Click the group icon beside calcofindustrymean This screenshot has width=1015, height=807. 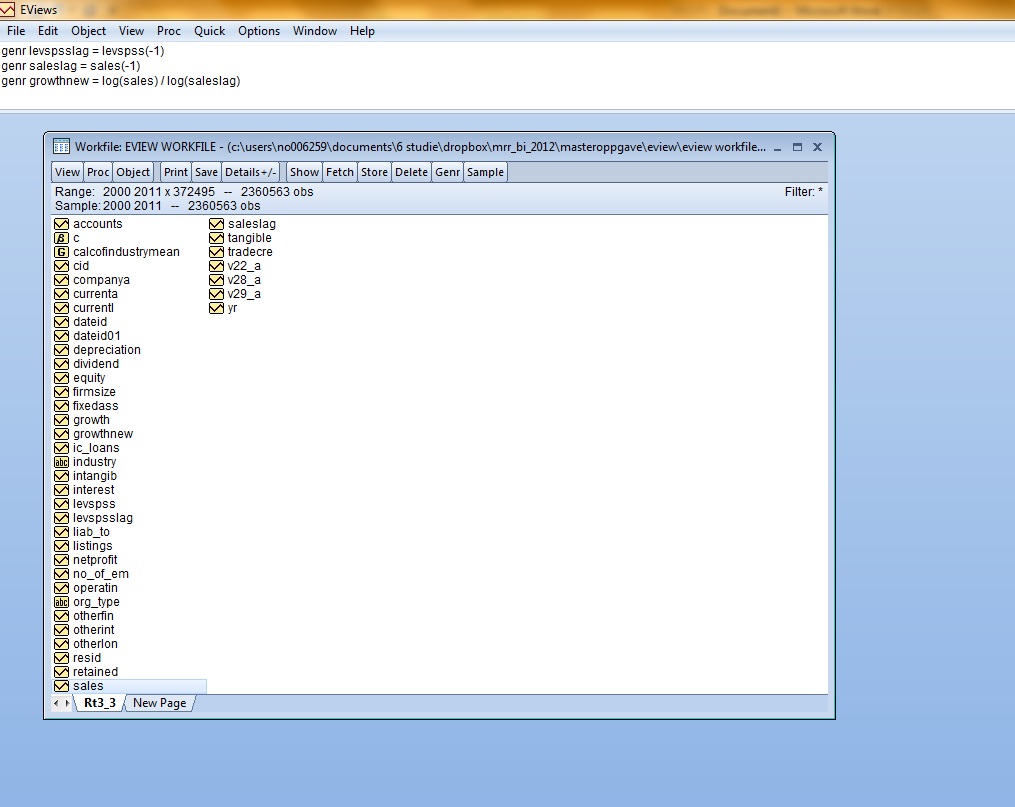[61, 252]
